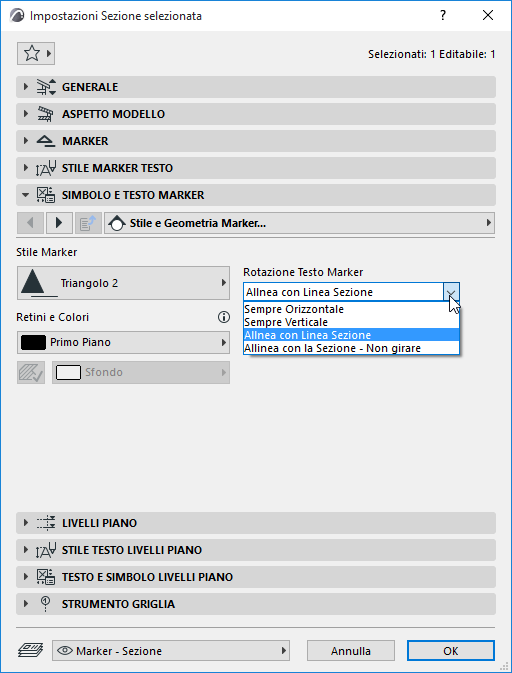Select Sempre Orizzontale option

click(351, 309)
